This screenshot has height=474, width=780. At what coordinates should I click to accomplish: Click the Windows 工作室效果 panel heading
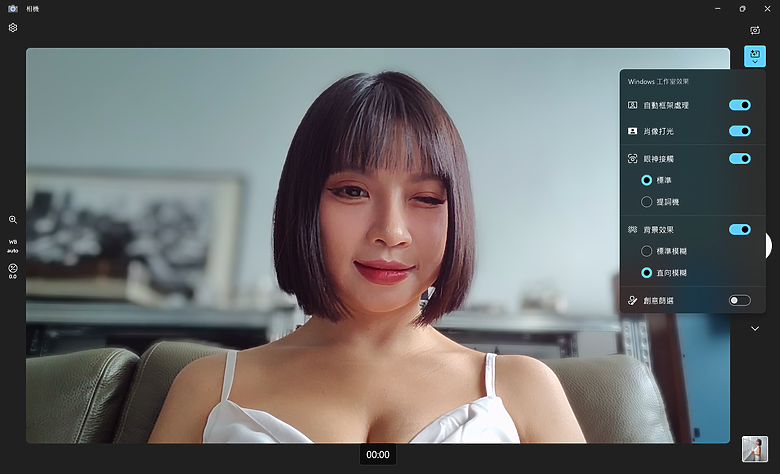[658, 82]
